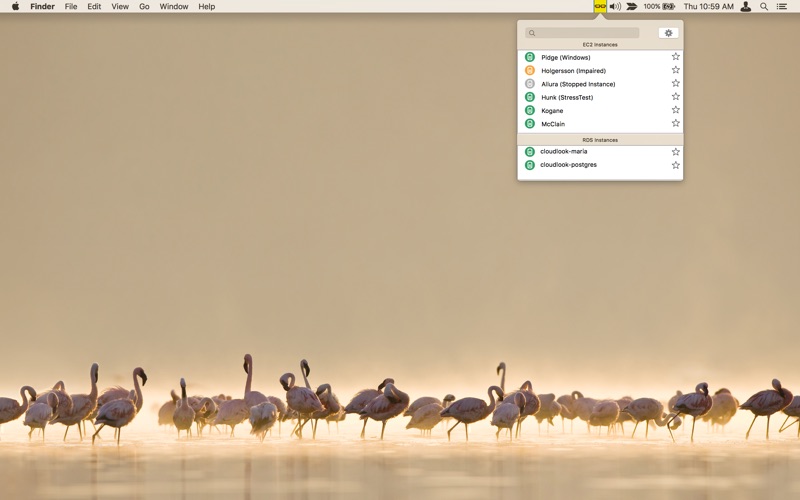This screenshot has width=800, height=500.
Task: Toggle star for cloudlook-postgres
Action: pos(676,165)
